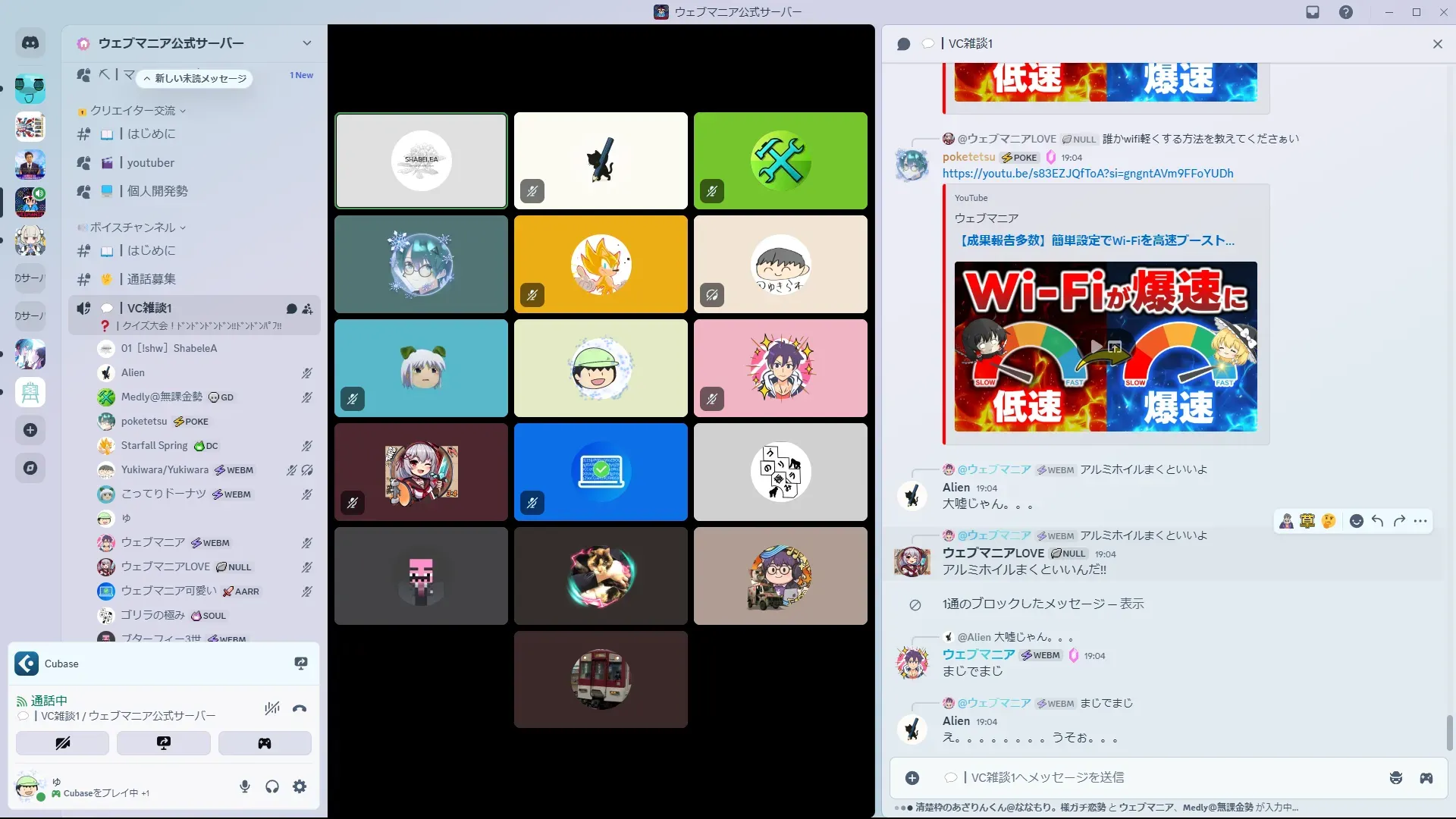Add a server with the plus icon
This screenshot has height=819, width=1456.
pyautogui.click(x=30, y=430)
